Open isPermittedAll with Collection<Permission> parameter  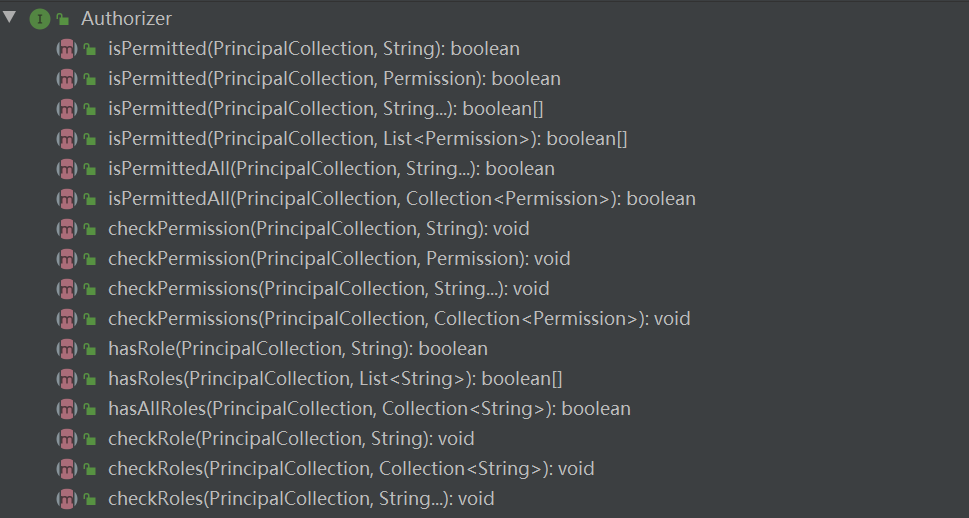pos(401,198)
